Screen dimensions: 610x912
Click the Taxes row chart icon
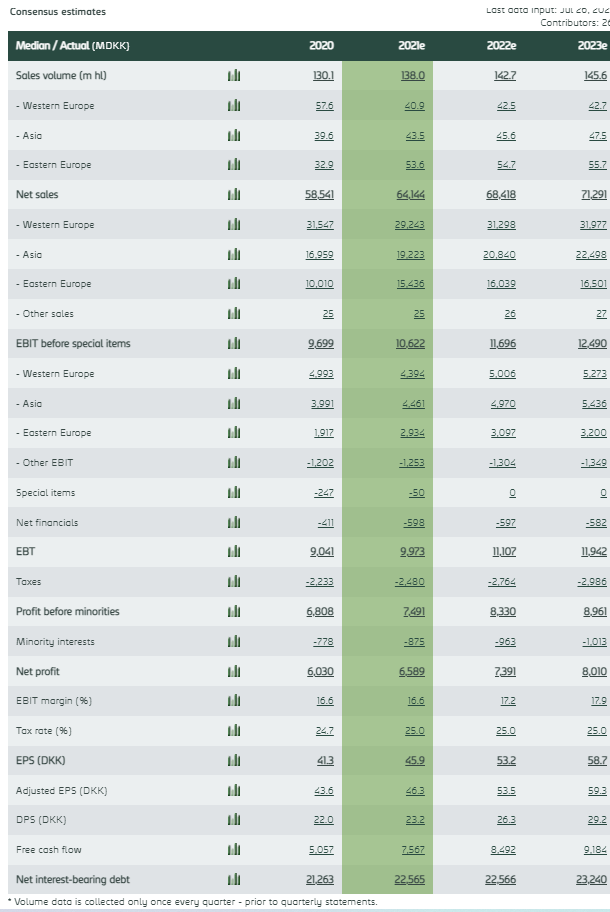pyautogui.click(x=234, y=582)
